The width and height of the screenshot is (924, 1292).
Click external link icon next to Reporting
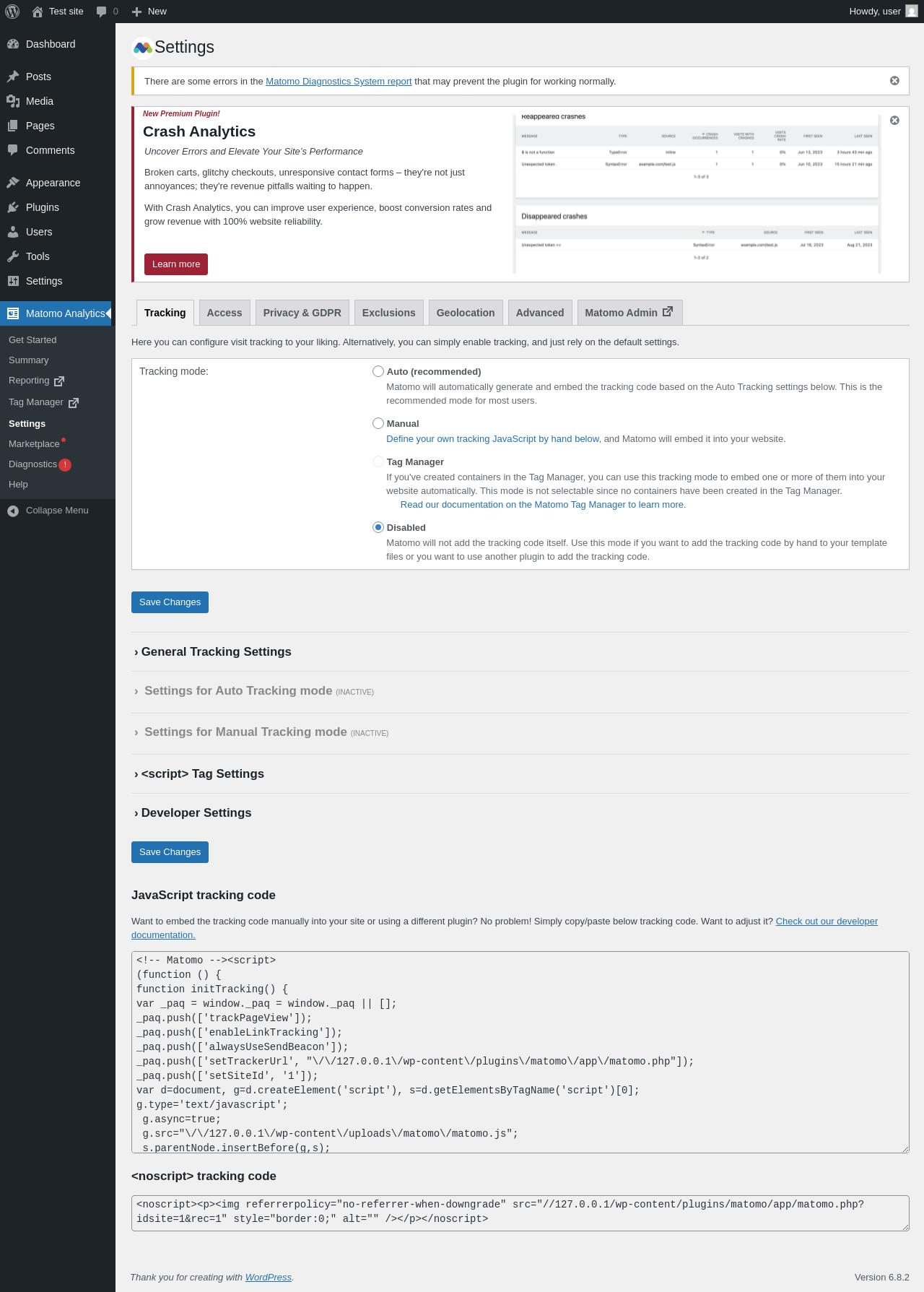pos(59,381)
